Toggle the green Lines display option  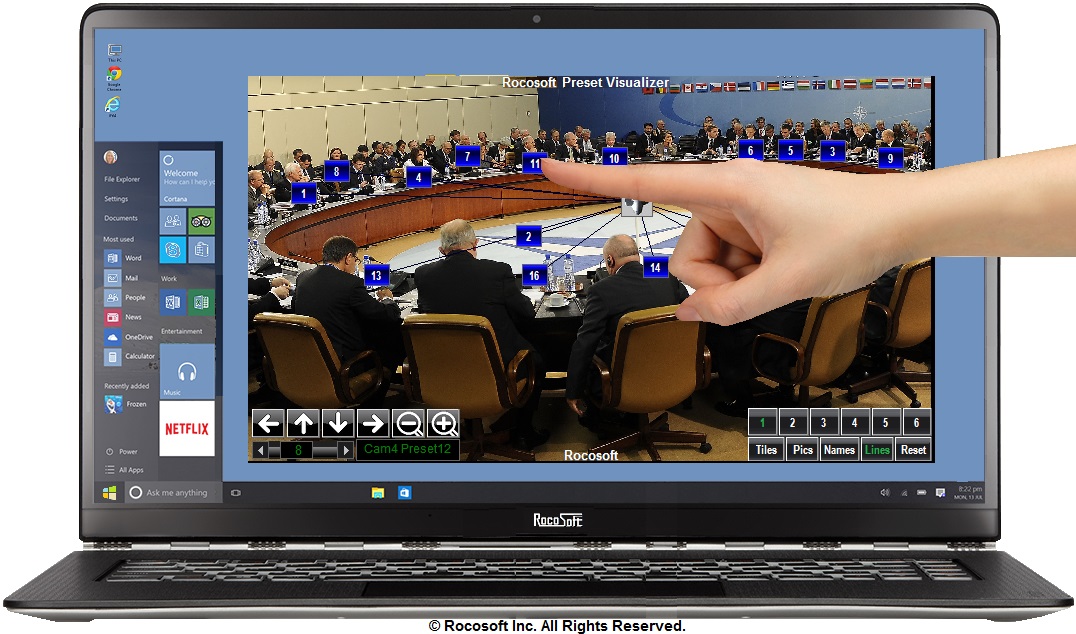(x=877, y=449)
